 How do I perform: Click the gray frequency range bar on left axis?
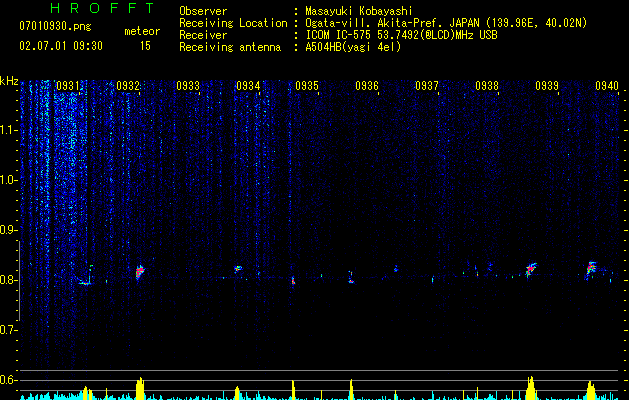click(19, 281)
